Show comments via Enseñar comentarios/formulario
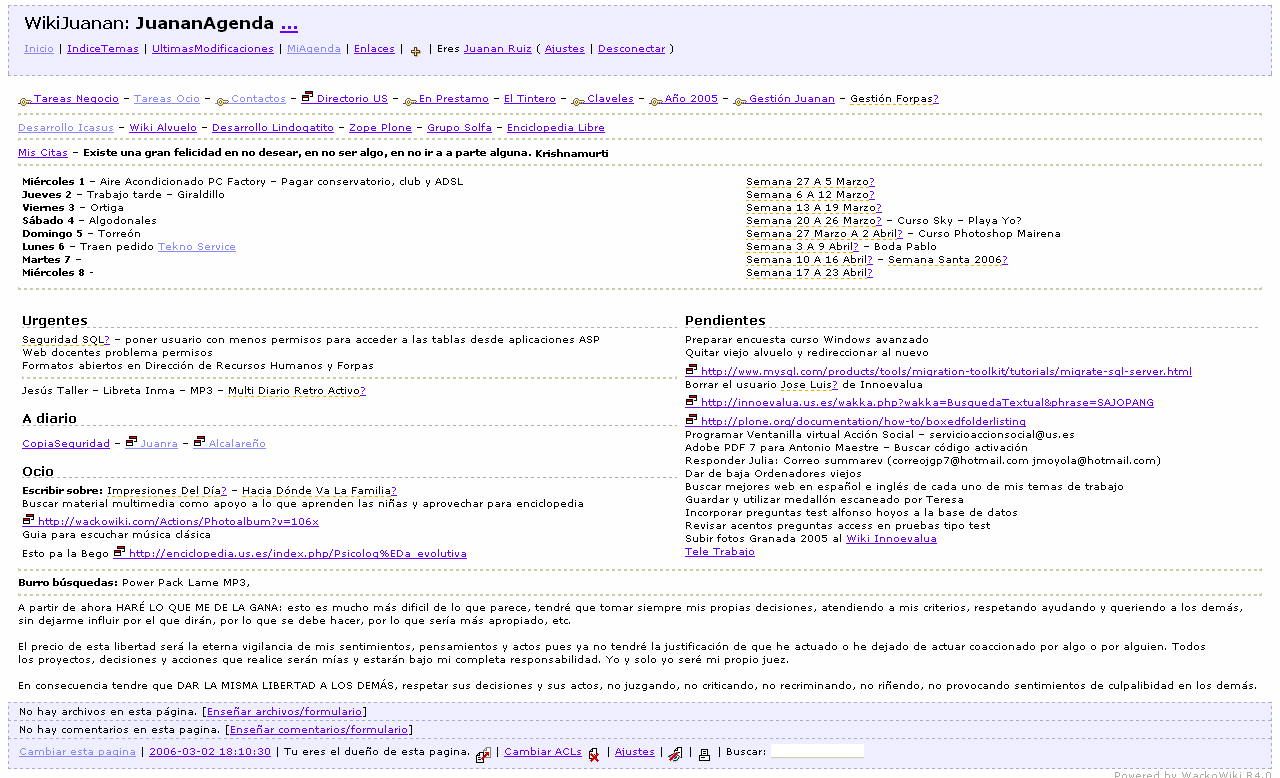Image resolution: width=1280 pixels, height=778 pixels. pos(319,729)
